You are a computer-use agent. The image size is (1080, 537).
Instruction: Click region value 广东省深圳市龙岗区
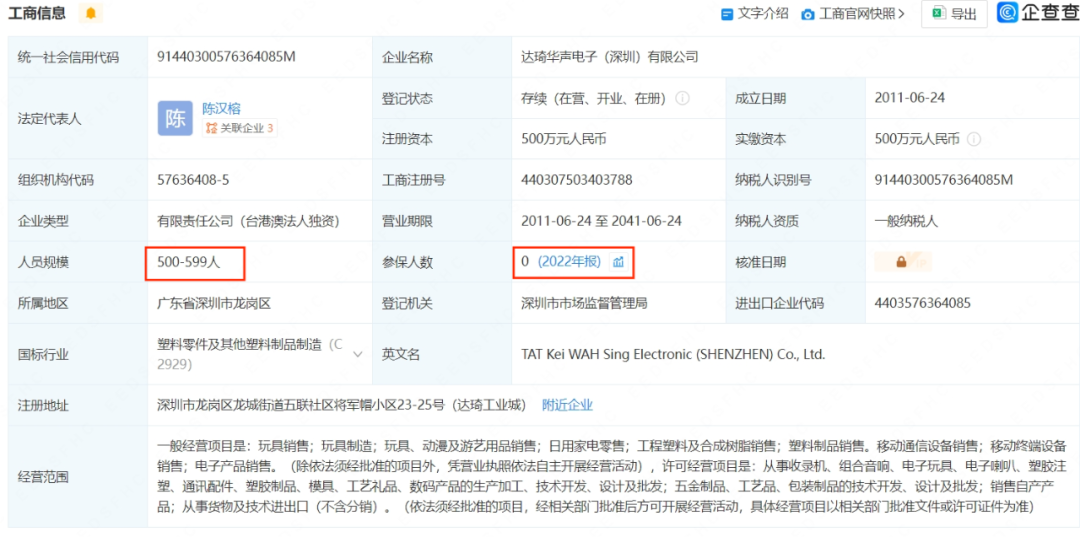coord(214,303)
